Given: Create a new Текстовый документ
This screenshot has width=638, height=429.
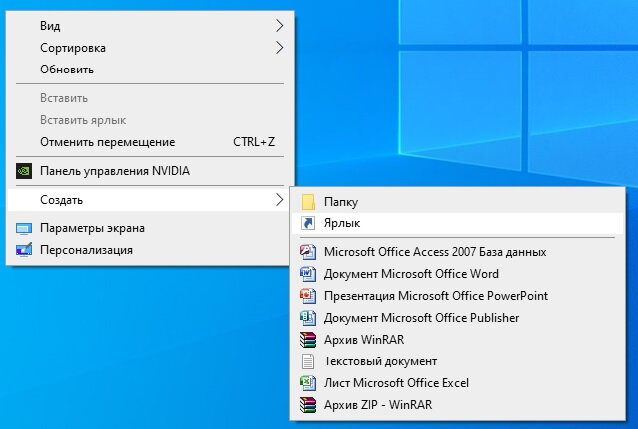Looking at the screenshot, I should [x=457, y=361].
